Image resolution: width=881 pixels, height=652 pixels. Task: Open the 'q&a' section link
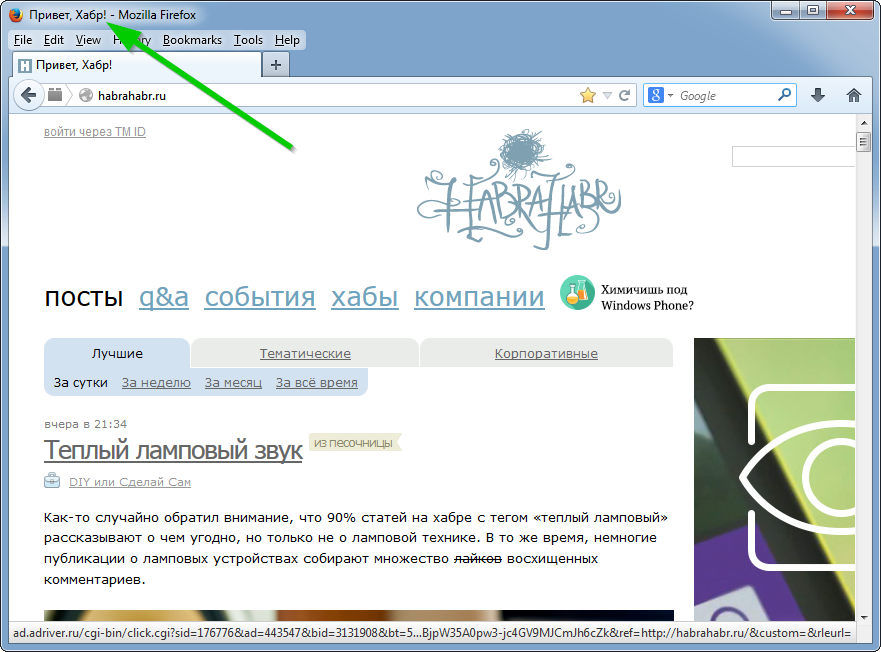[164, 297]
